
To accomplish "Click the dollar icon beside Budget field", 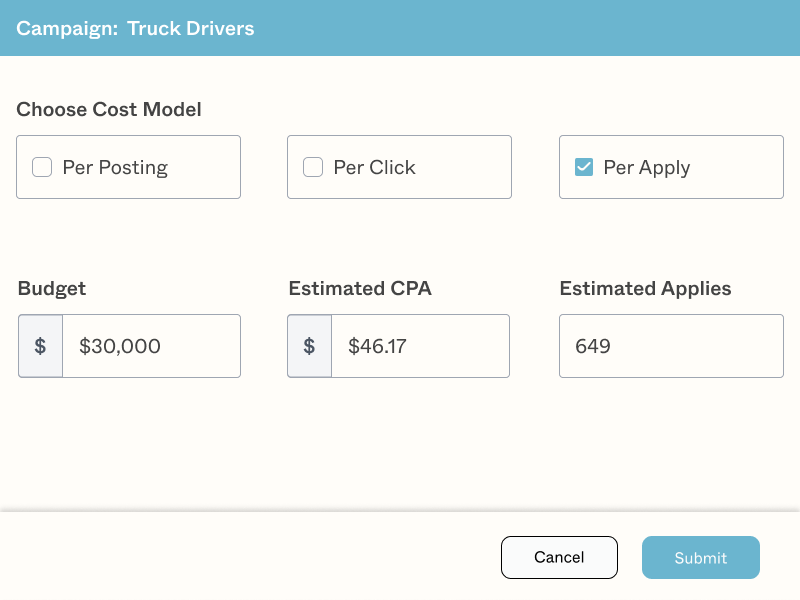I will click(x=40, y=346).
